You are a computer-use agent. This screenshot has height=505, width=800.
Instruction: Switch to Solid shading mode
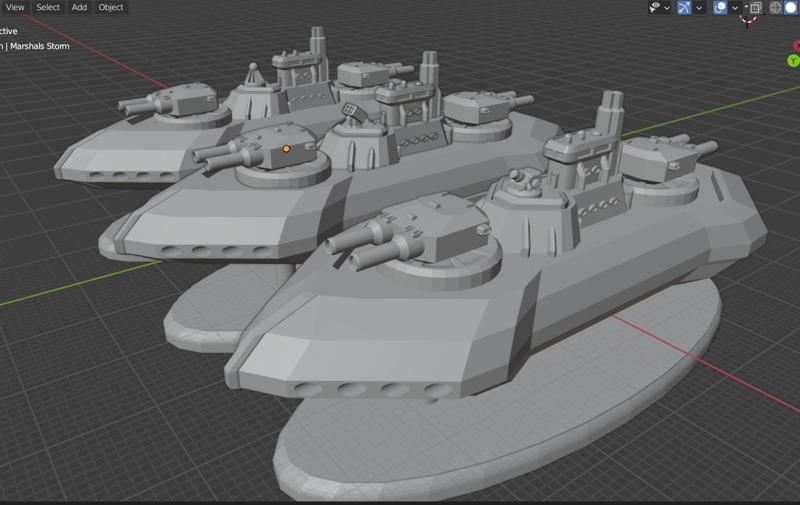tap(791, 7)
